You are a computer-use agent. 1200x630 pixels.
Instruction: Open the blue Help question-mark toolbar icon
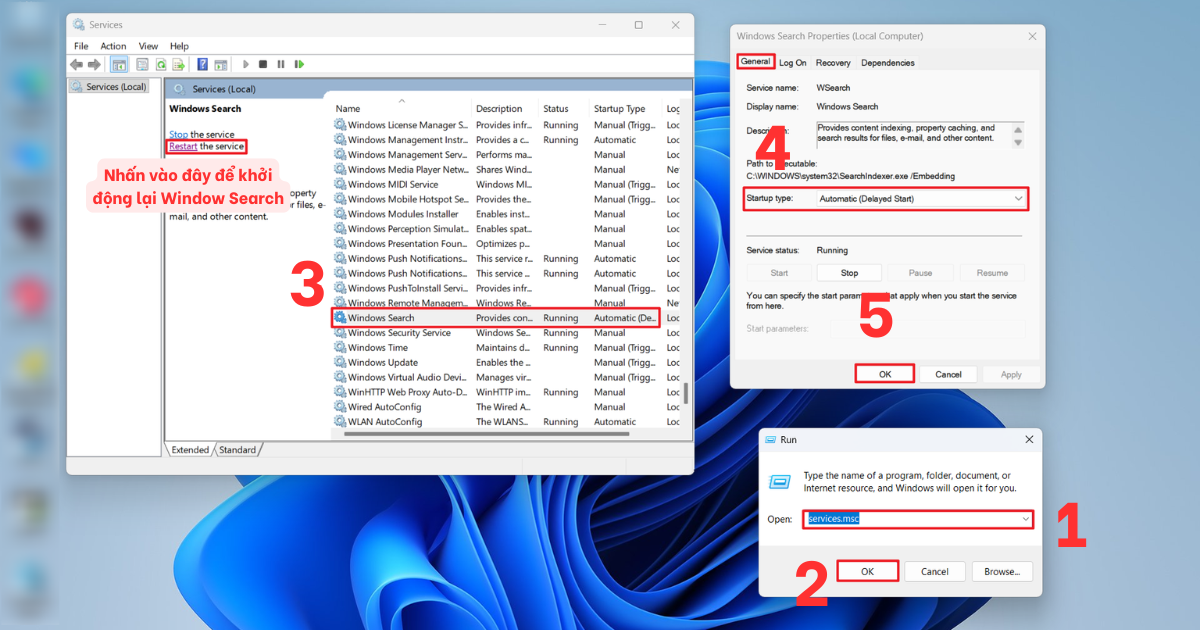202,64
